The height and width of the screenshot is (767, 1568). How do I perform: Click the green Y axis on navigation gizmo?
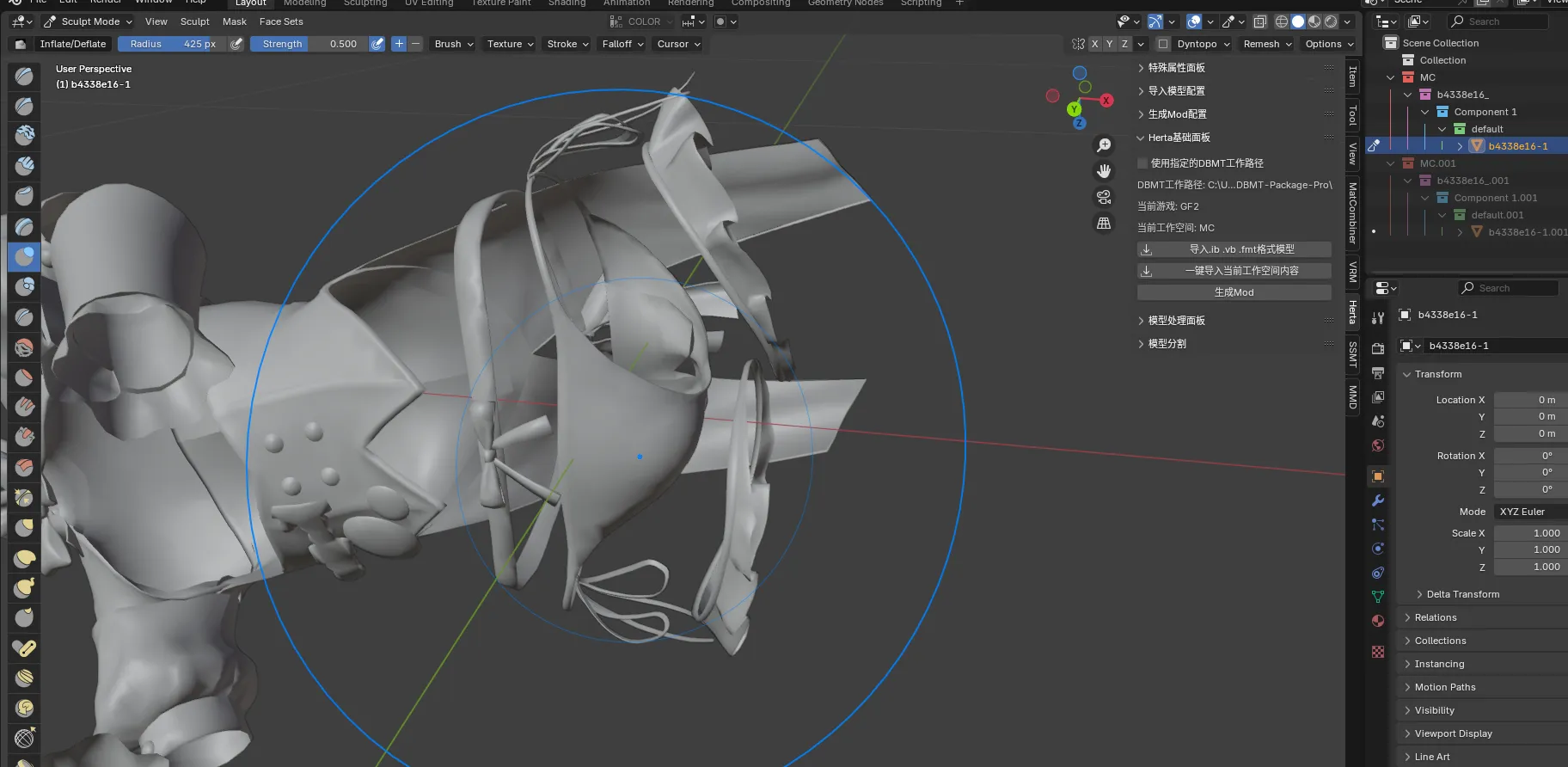[x=1074, y=109]
